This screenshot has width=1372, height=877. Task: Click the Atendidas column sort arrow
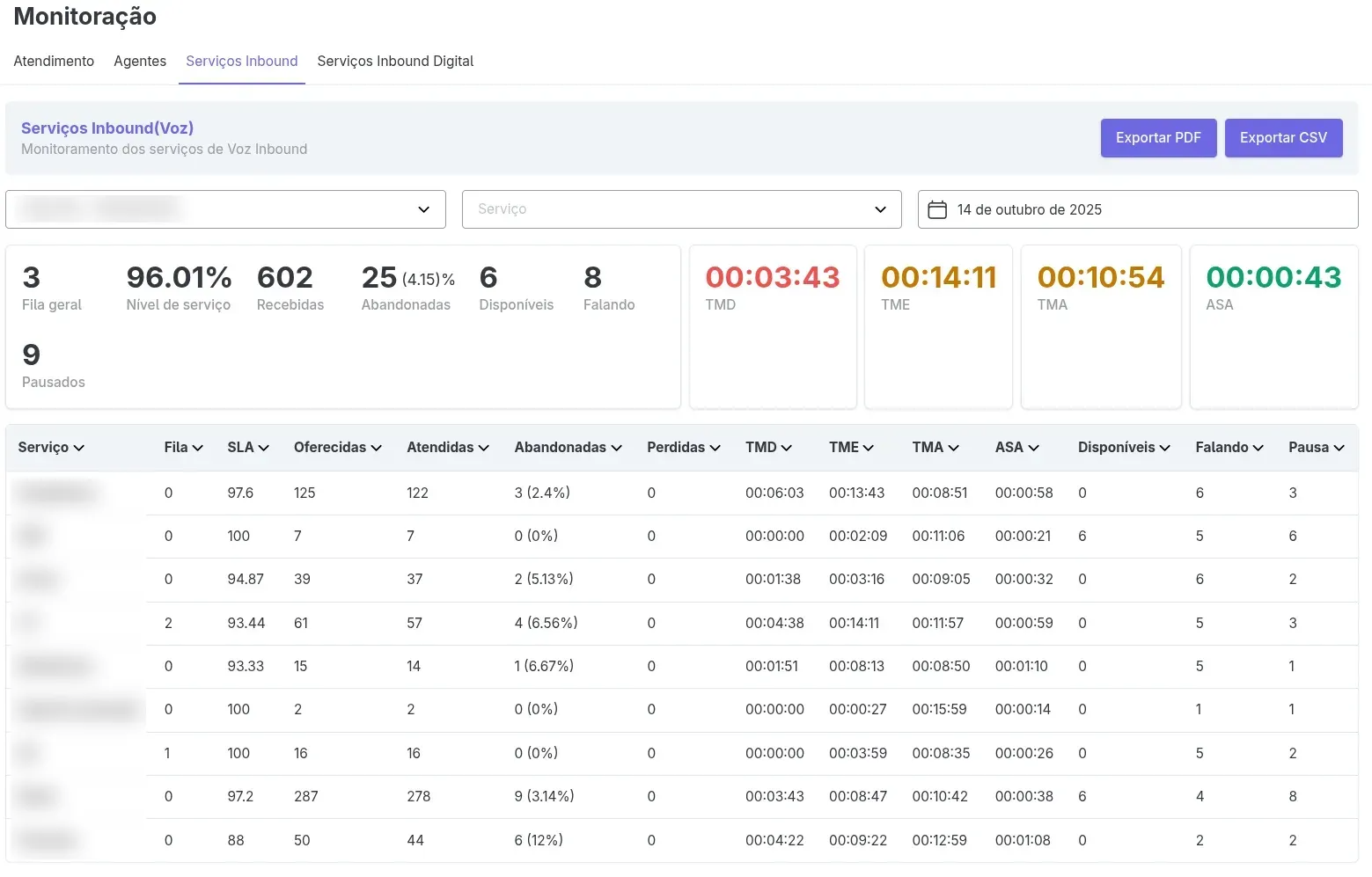coord(484,448)
